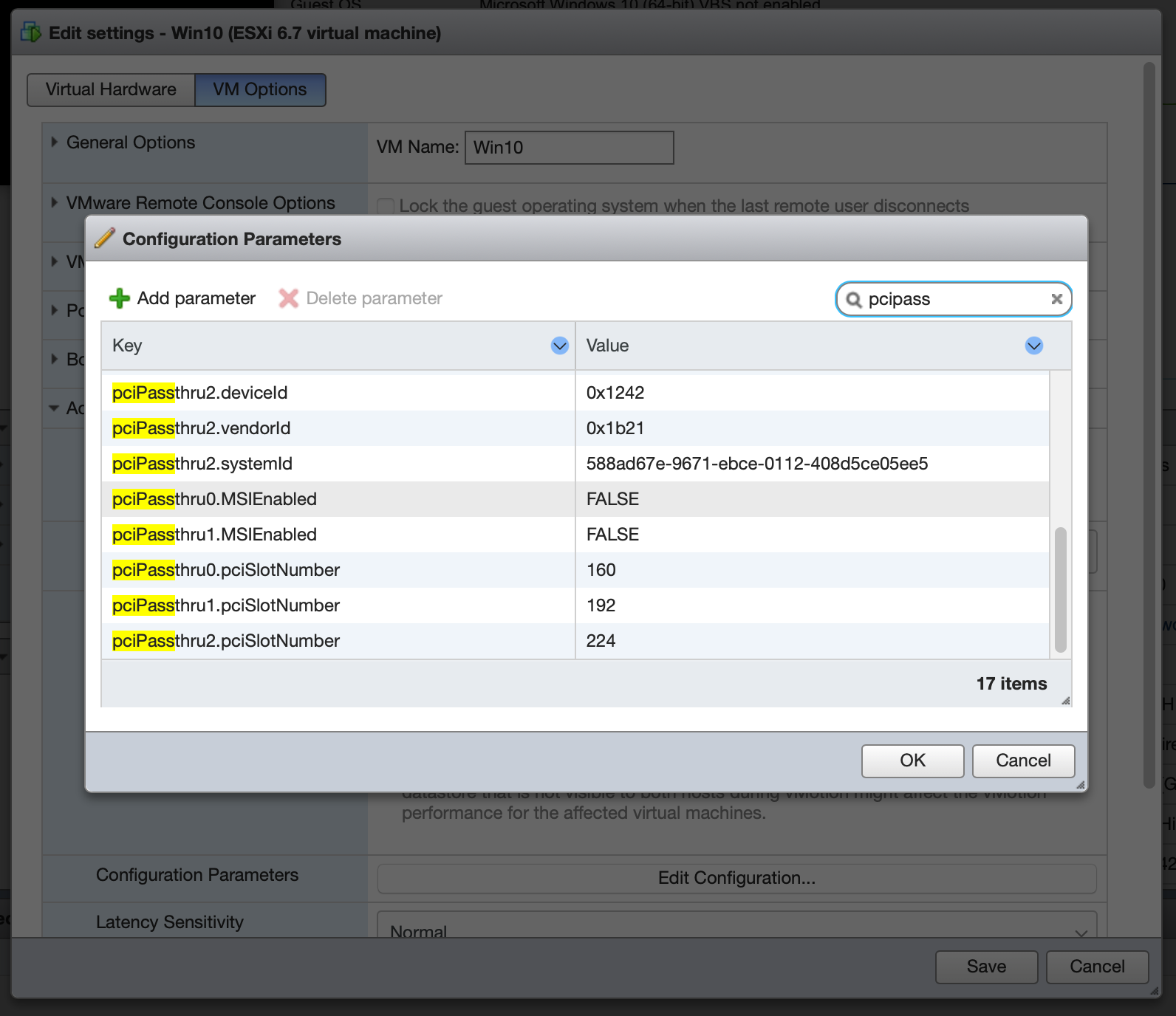
Task: Click the VM icon in Edit settings title
Action: point(31,32)
